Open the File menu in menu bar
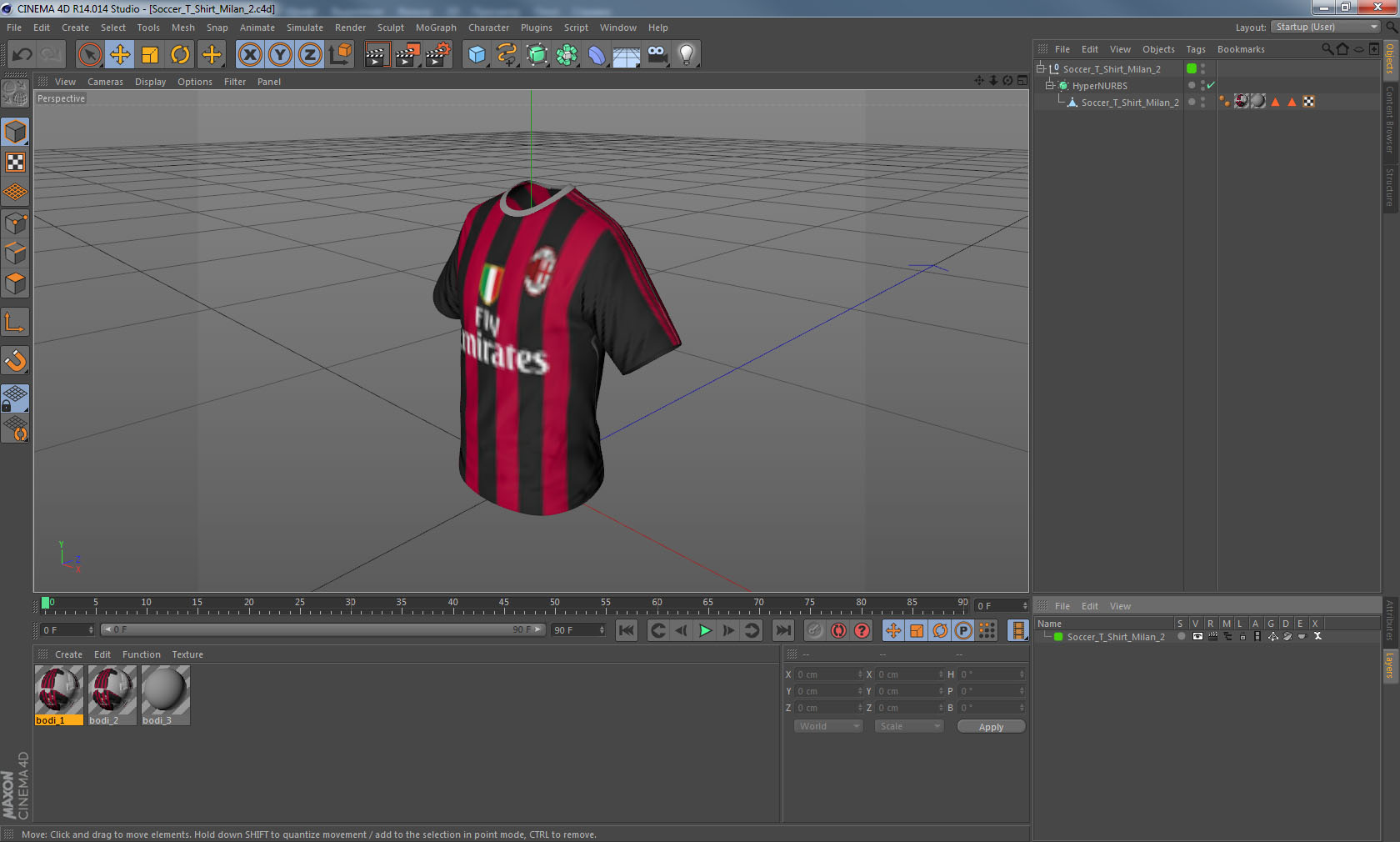The height and width of the screenshot is (842, 1400). coord(14,28)
